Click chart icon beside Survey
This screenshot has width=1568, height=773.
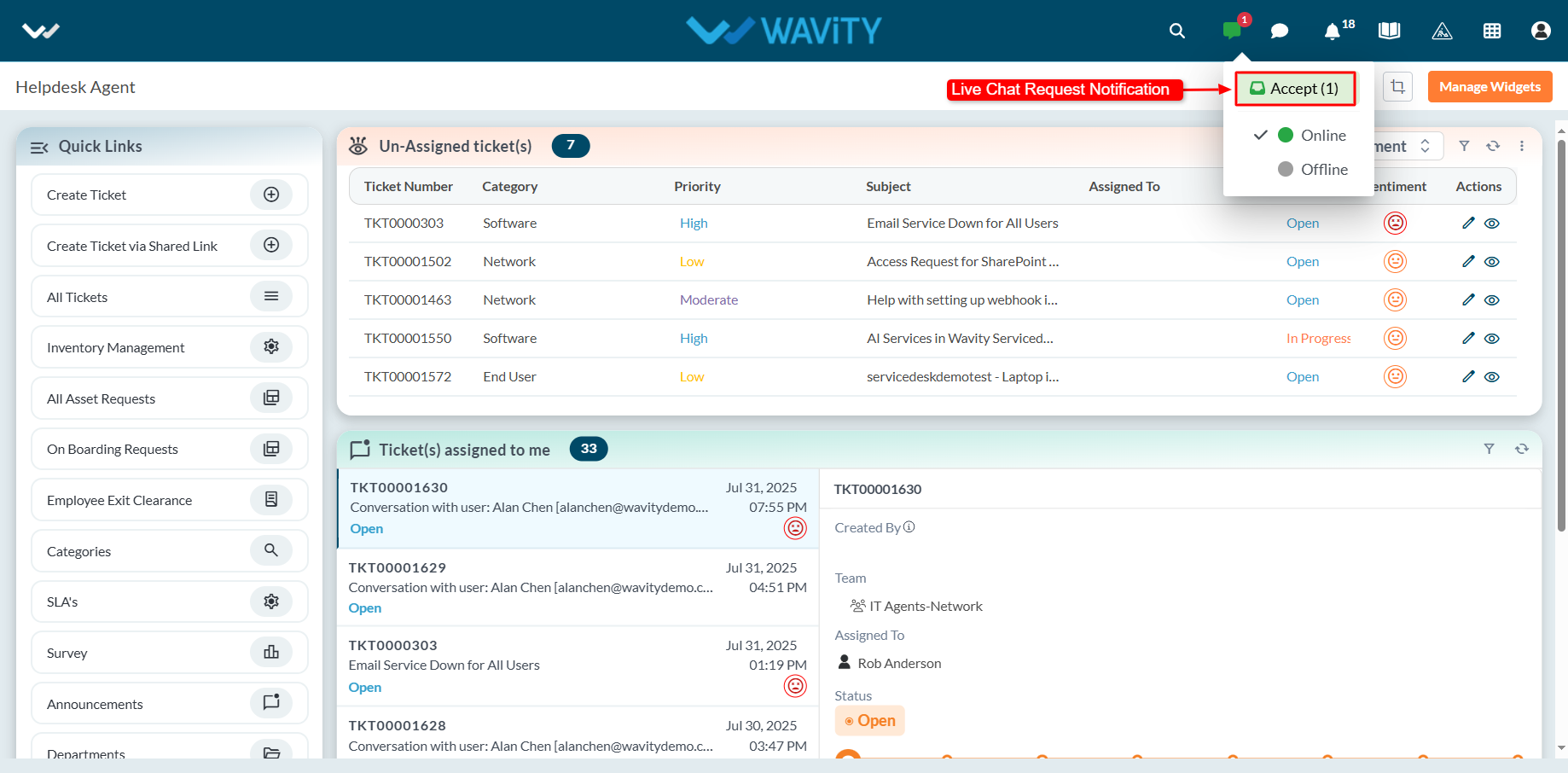(x=271, y=652)
